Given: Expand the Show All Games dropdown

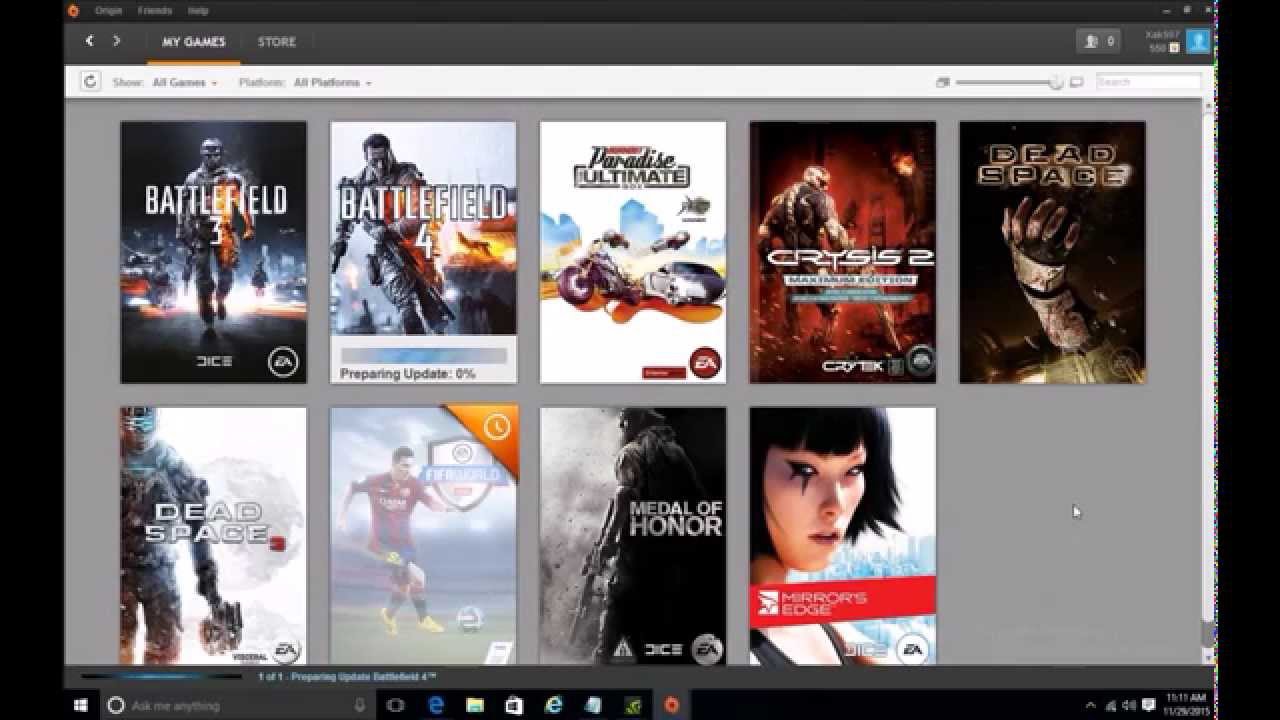Looking at the screenshot, I should pyautogui.click(x=184, y=83).
